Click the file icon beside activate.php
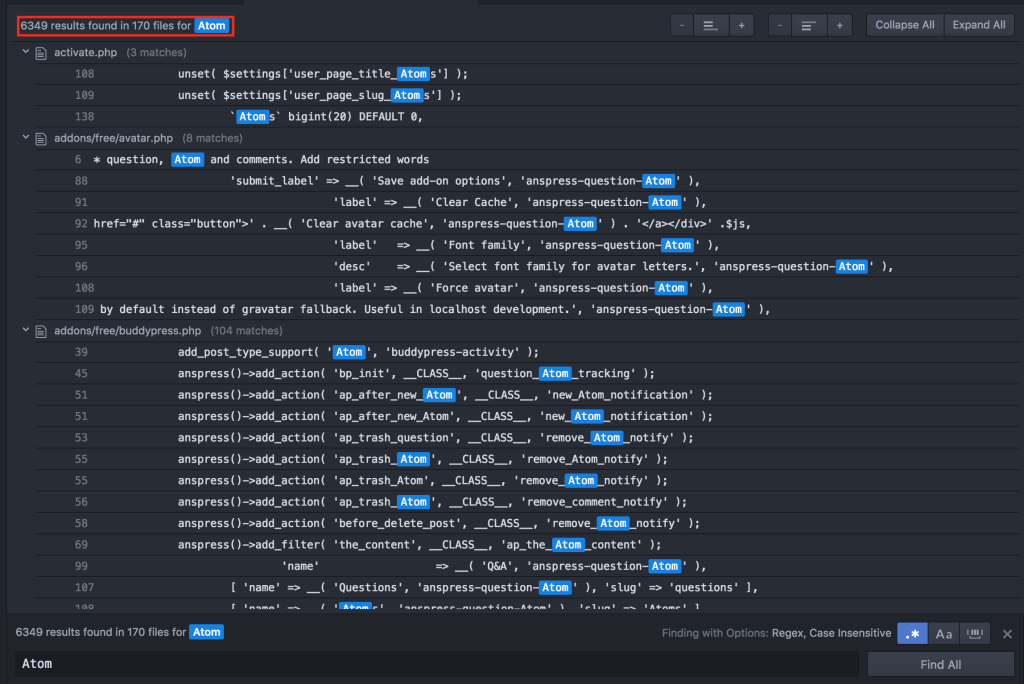 pos(41,53)
